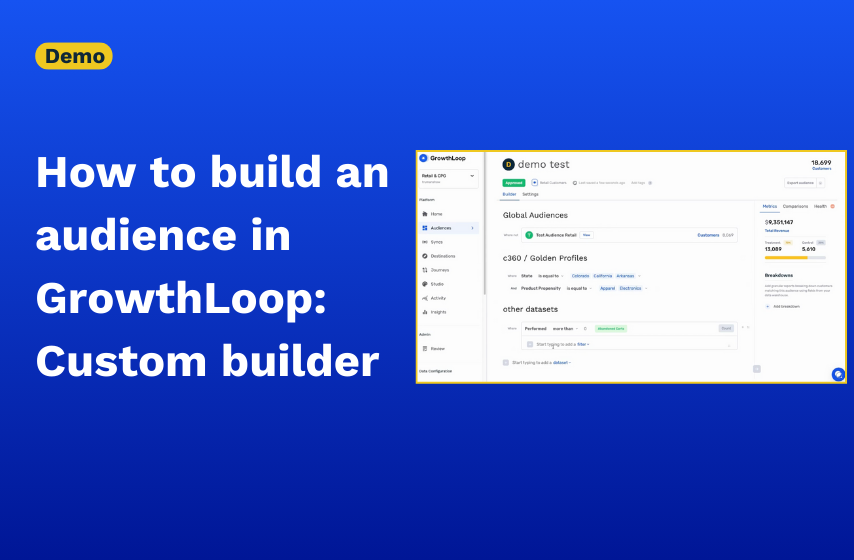Open the dataset type dropdown link
Screen dimensions: 854x560
coord(562,362)
